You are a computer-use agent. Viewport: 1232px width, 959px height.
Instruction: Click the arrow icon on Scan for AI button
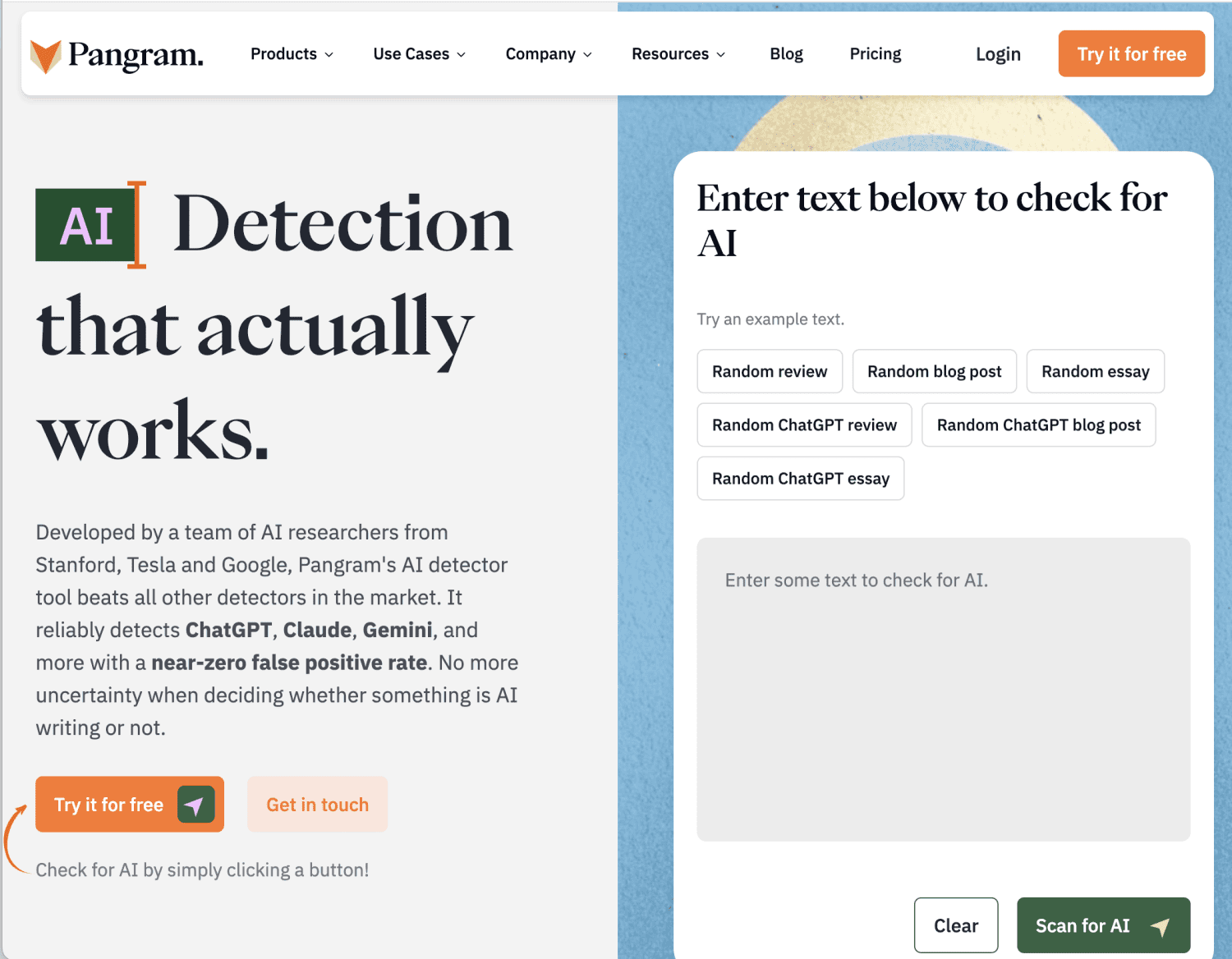click(x=1161, y=926)
